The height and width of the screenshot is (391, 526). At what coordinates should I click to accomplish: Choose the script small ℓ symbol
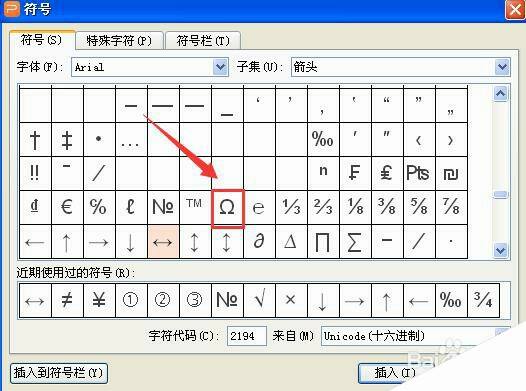[x=131, y=208]
